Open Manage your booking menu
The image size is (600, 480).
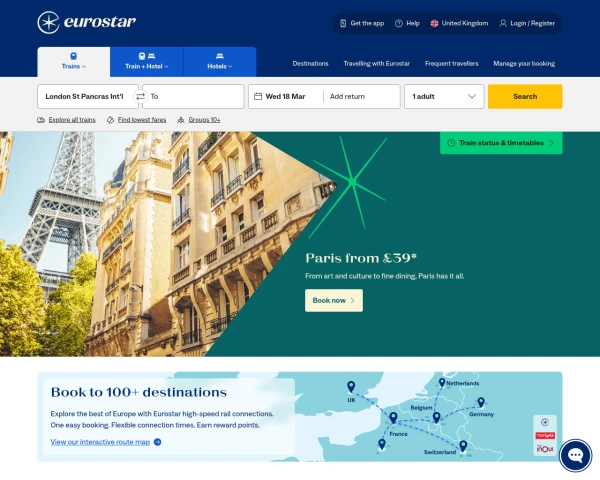pyautogui.click(x=524, y=64)
